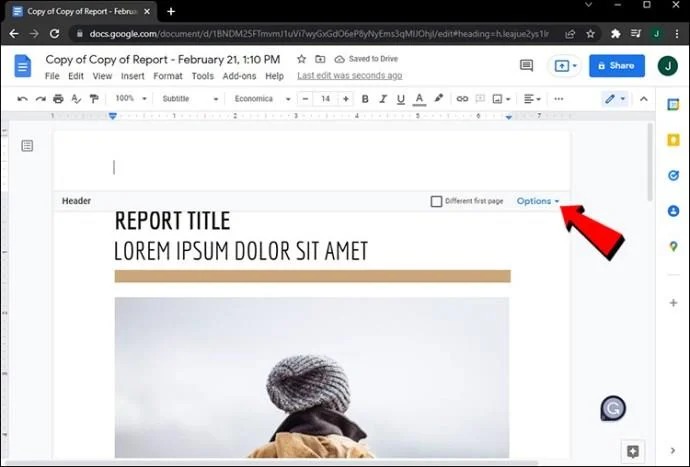This screenshot has height=467, width=690.
Task: Click the document title text
Action: pos(163,59)
